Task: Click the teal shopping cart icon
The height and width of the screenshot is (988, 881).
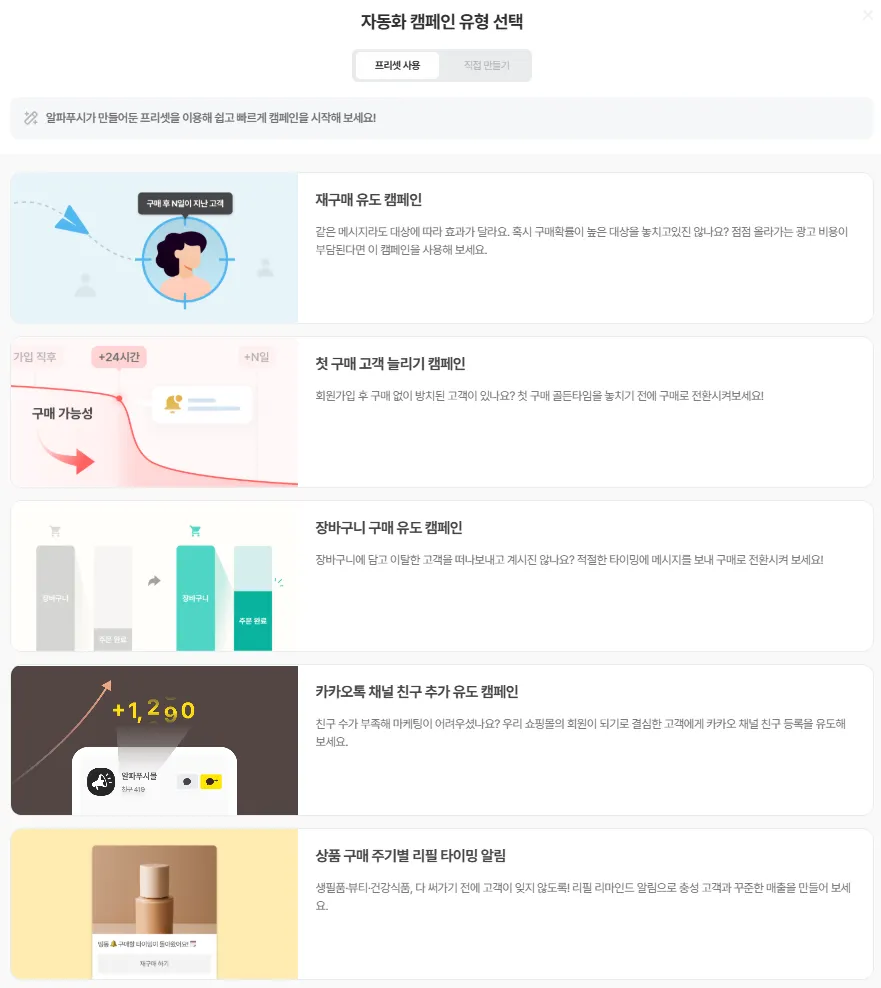Action: [x=195, y=531]
